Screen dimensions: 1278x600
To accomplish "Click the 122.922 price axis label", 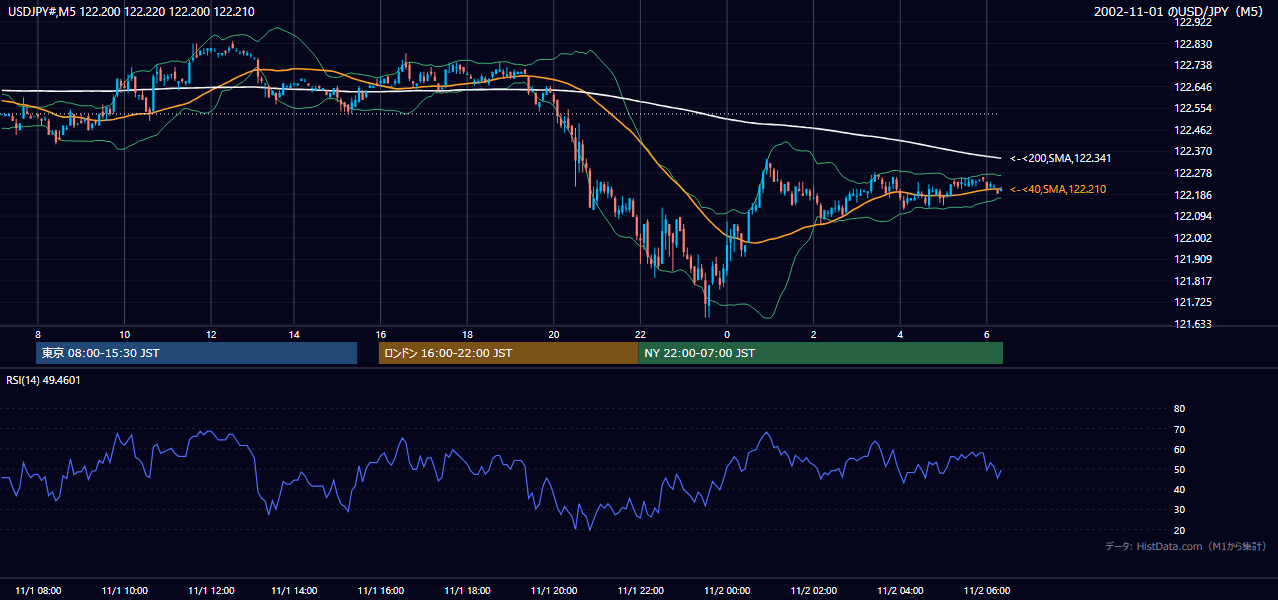I will pos(1192,22).
